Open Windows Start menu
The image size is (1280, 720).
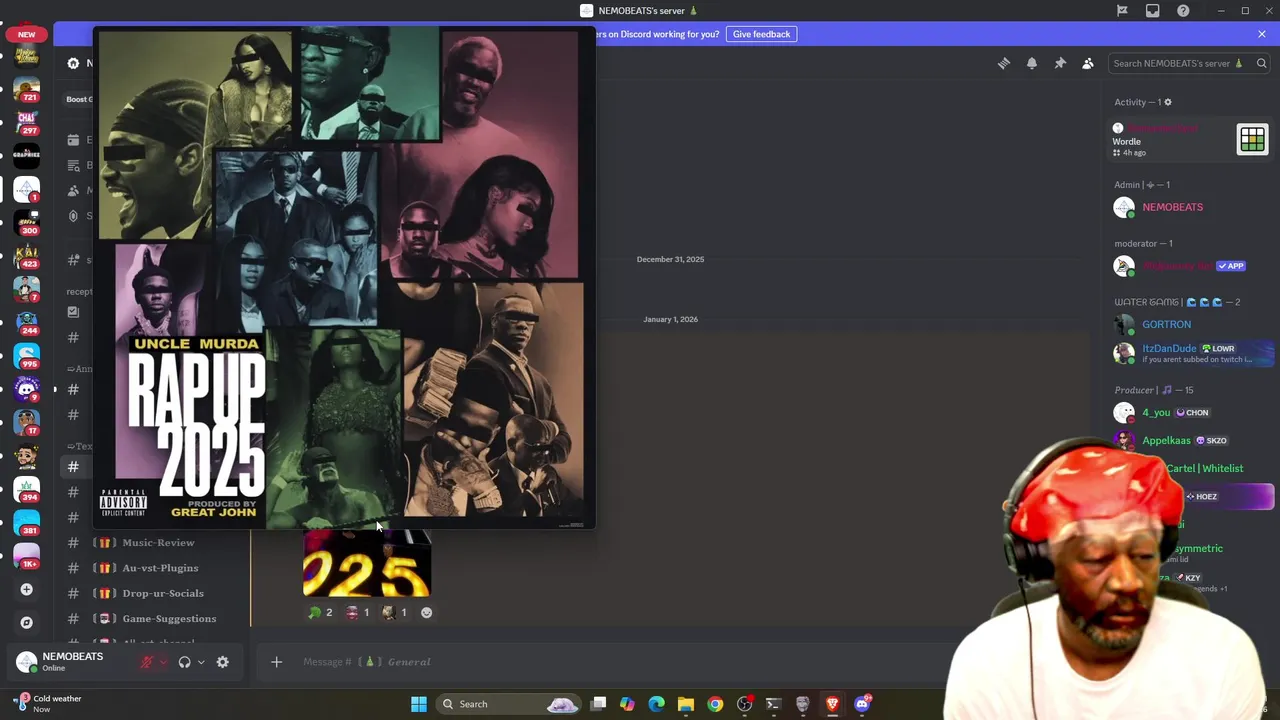(419, 704)
